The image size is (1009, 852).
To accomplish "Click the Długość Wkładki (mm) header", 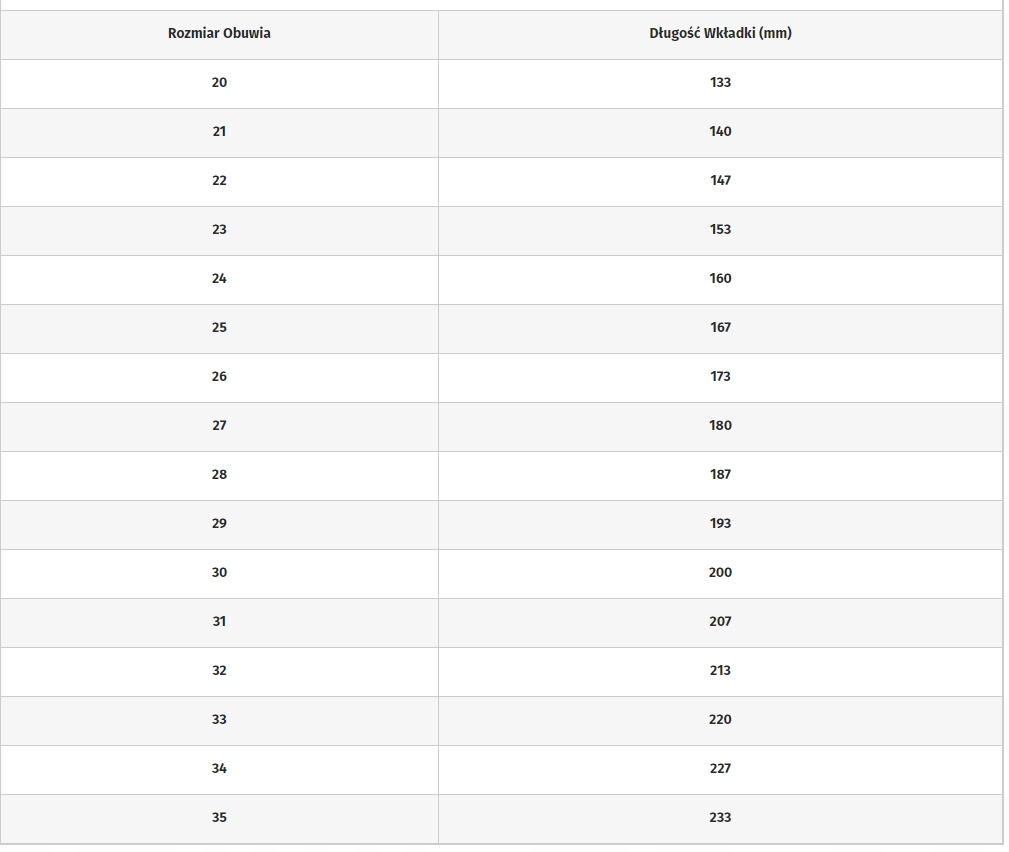I will (720, 33).
